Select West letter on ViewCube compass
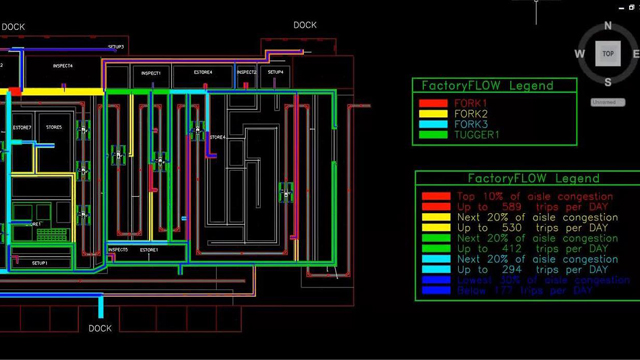 [580, 53]
